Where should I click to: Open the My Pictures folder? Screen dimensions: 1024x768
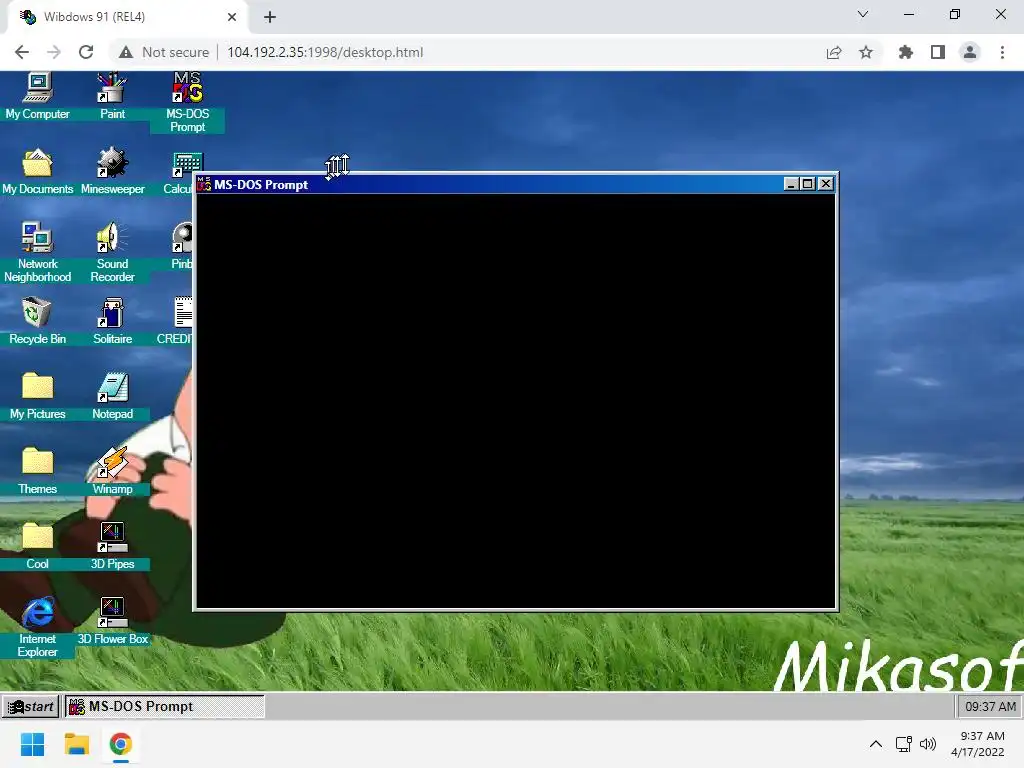tap(37, 396)
